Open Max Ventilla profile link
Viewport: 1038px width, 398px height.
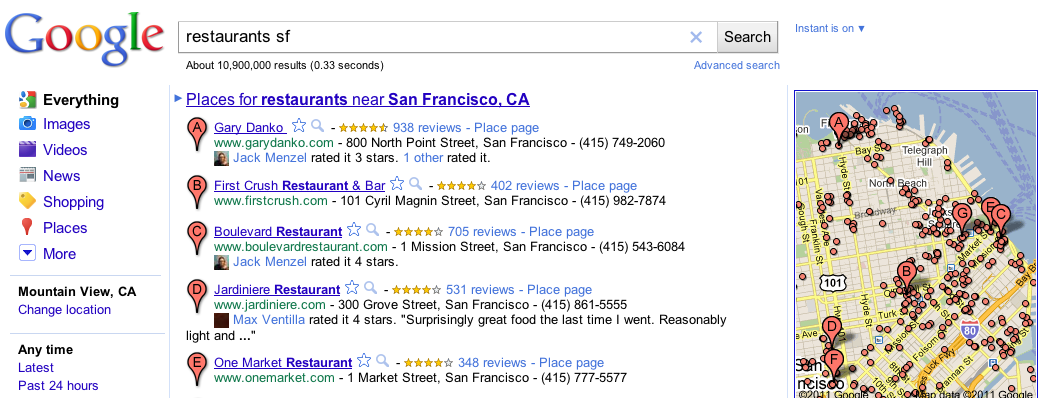pyautogui.click(x=269, y=320)
